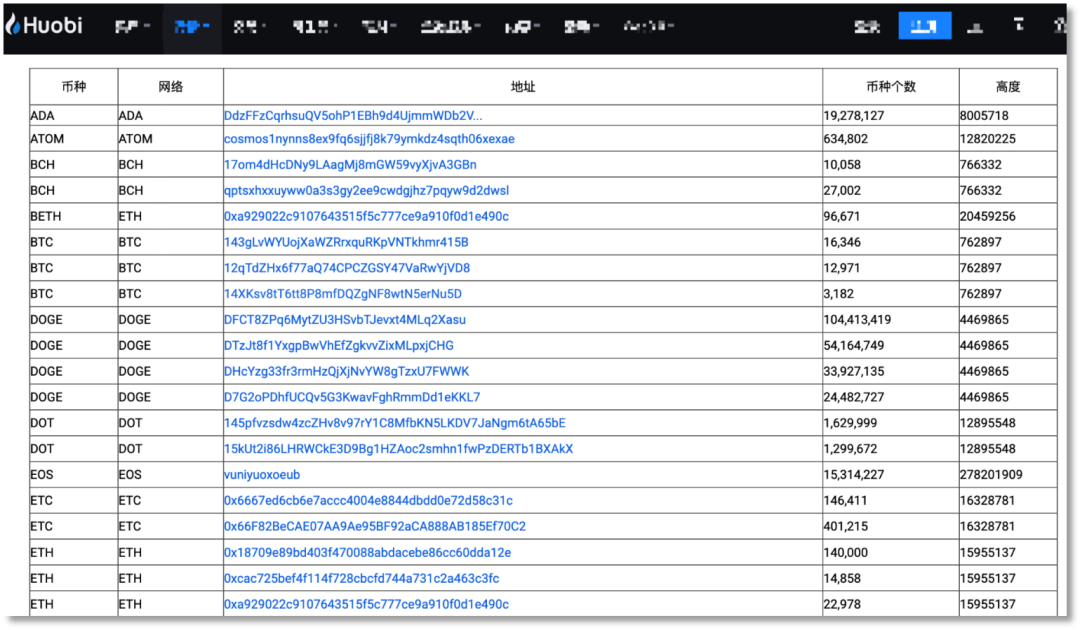
Task: Open the EOS account link vuniyuoxoeub
Action: (x=262, y=474)
